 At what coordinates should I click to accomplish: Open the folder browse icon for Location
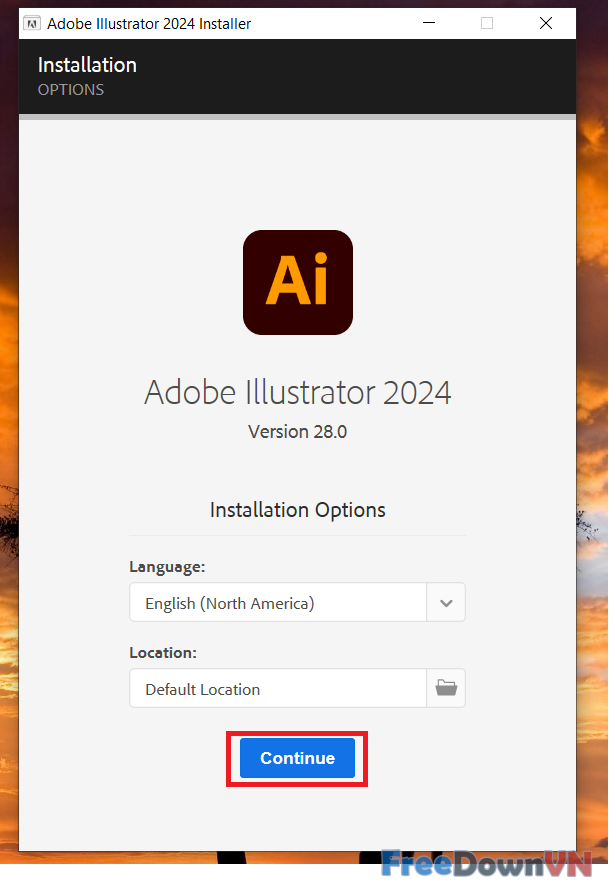click(x=446, y=688)
